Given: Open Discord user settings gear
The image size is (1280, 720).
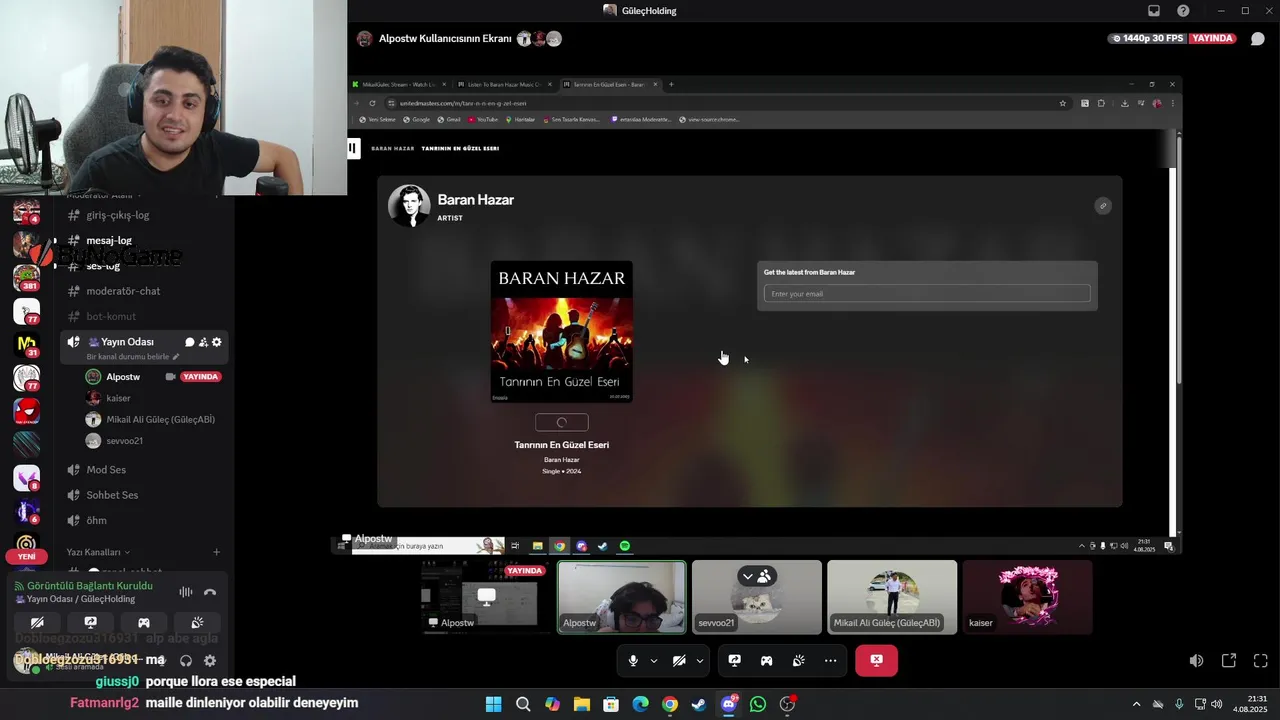Looking at the screenshot, I should pyautogui.click(x=210, y=660).
